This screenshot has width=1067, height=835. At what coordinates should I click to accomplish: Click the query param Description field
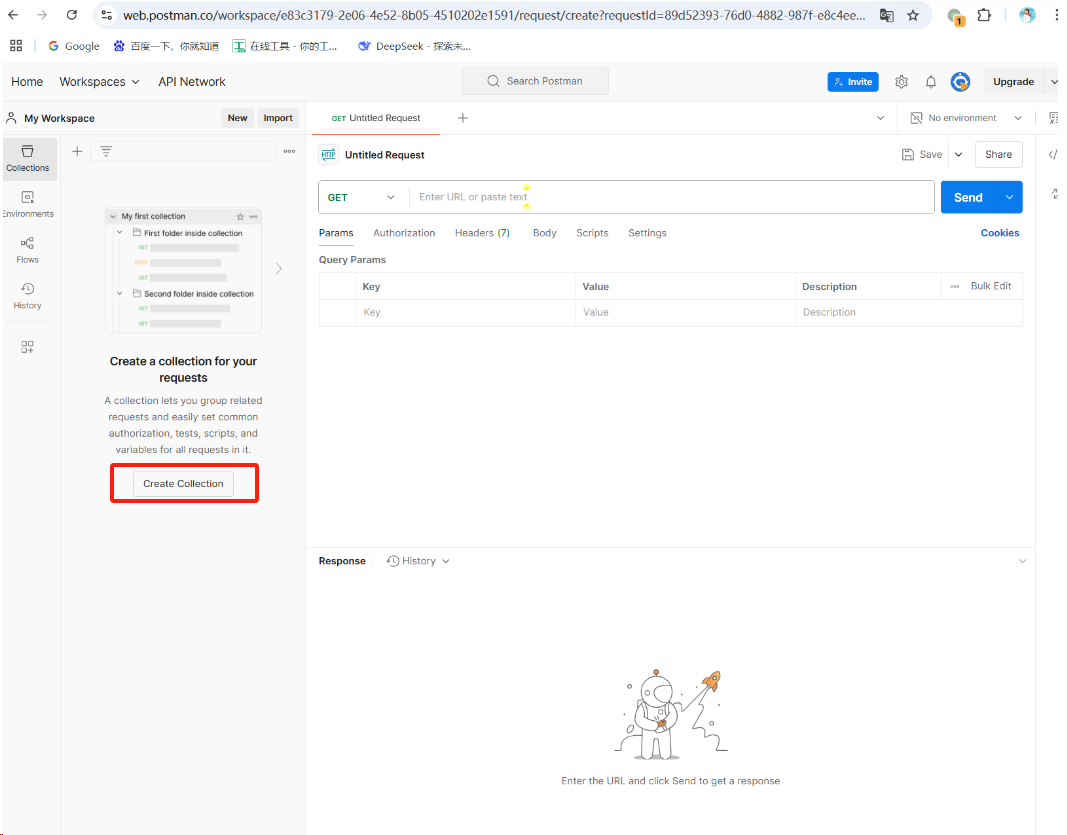(908, 312)
